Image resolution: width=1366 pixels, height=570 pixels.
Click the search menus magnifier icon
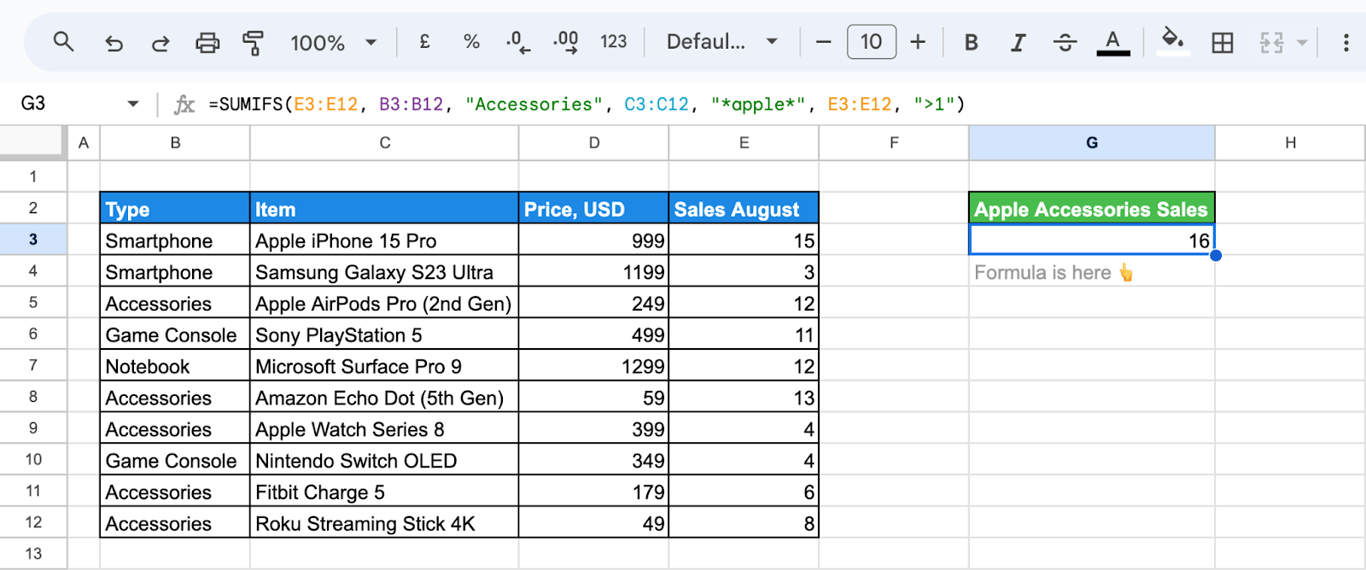coord(63,42)
